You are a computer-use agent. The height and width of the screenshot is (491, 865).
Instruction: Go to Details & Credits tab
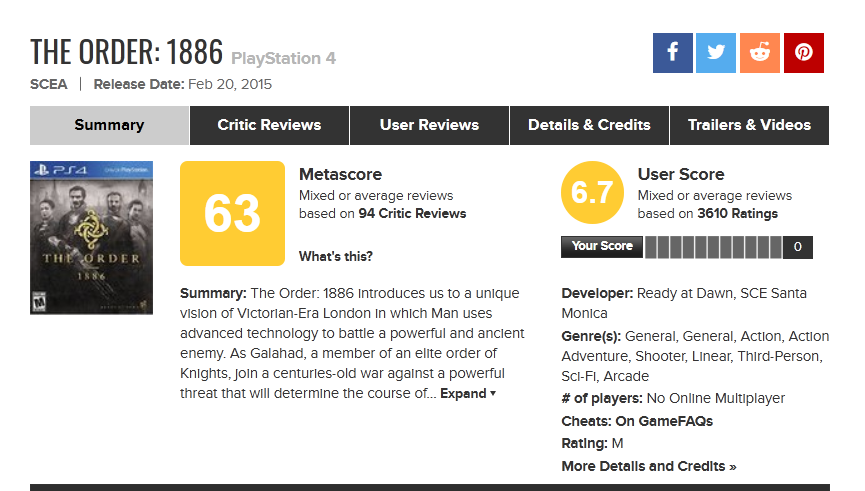(x=589, y=125)
